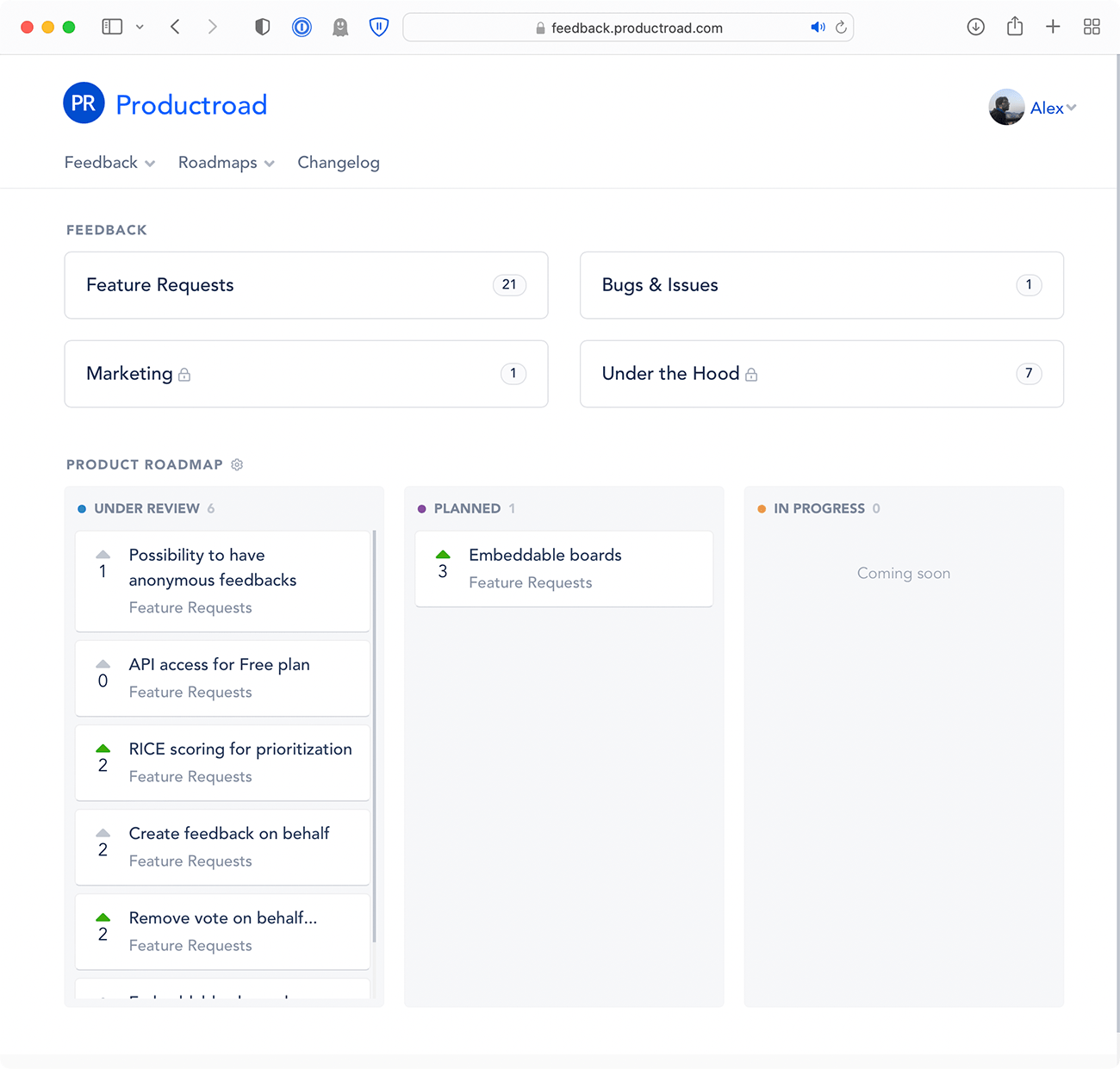The image size is (1120, 1069).
Task: Show tab overview grid icon
Action: [1092, 27]
